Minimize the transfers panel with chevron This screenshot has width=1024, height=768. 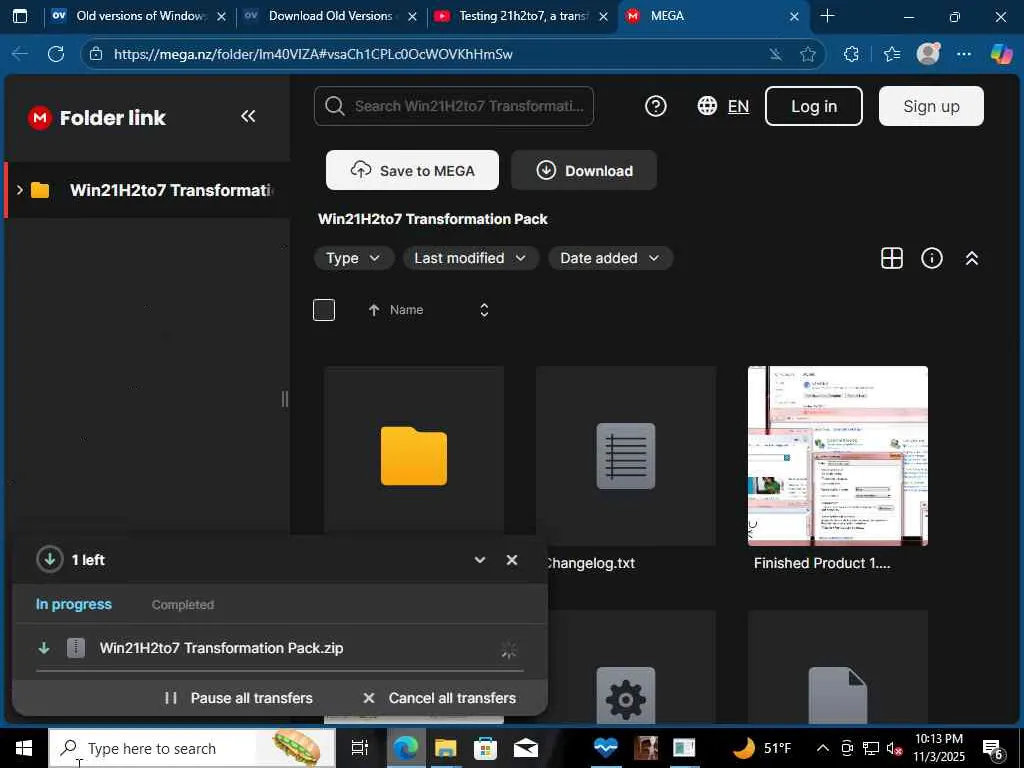480,560
